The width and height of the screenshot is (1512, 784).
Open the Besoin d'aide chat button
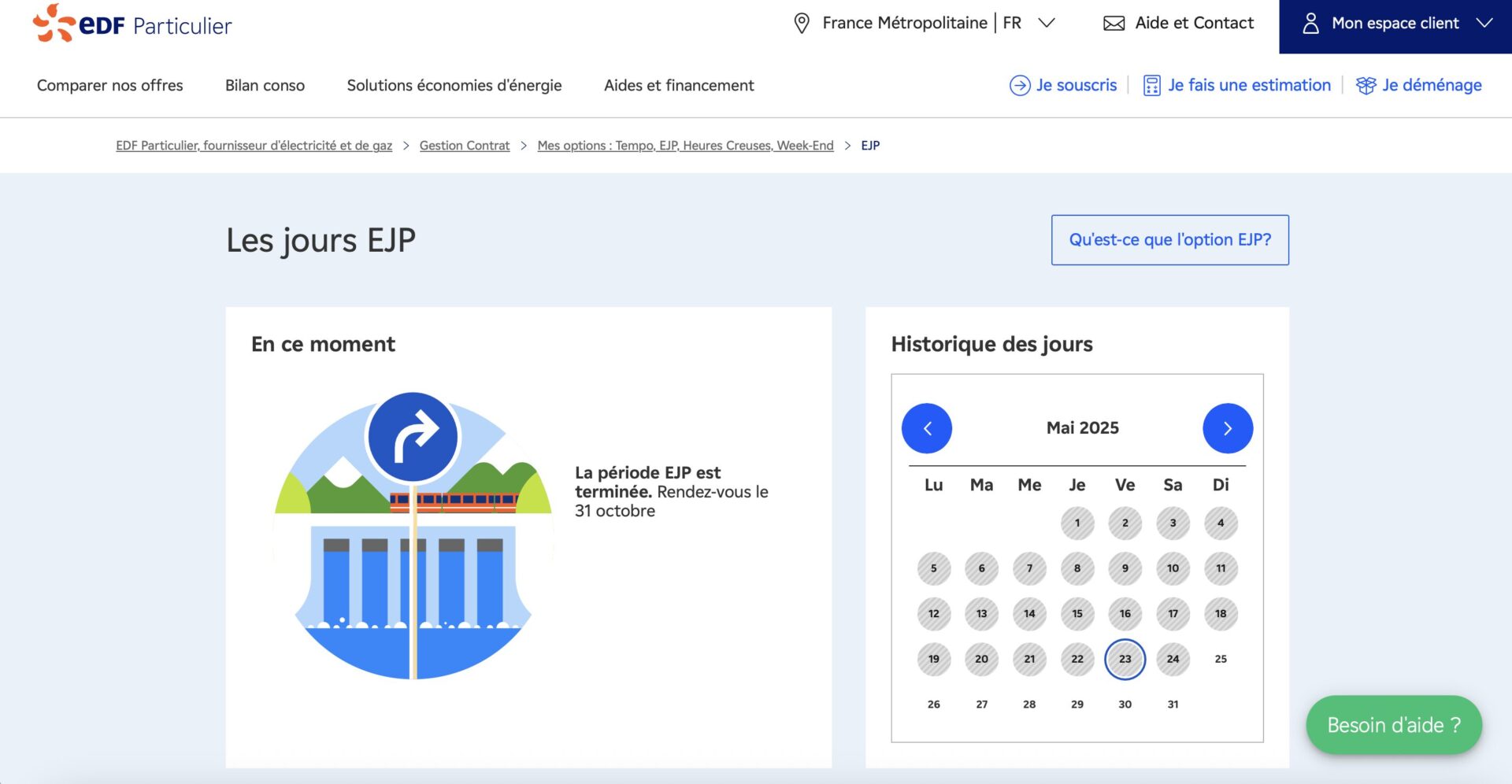coord(1393,725)
